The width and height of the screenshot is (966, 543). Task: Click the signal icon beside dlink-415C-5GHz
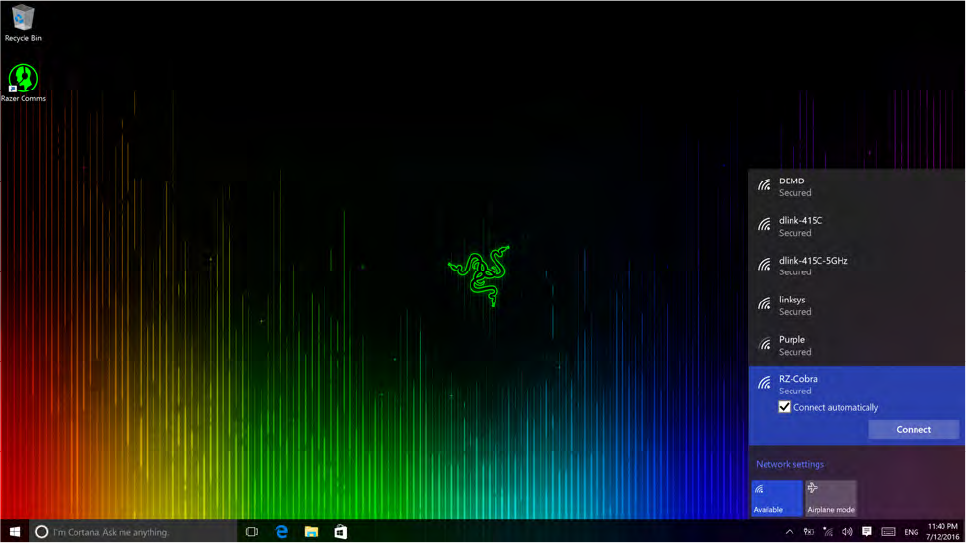click(x=764, y=264)
